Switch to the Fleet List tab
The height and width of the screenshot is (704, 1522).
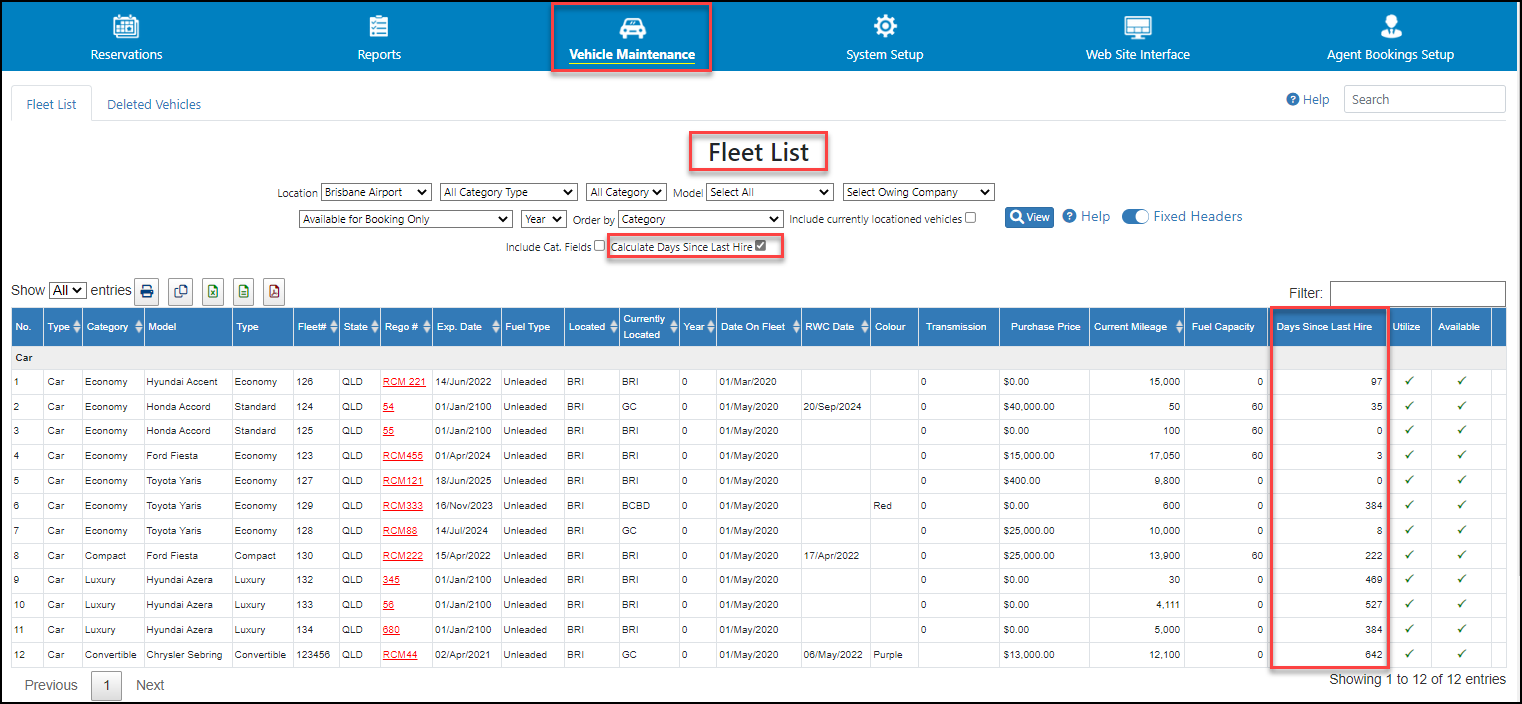(x=52, y=104)
